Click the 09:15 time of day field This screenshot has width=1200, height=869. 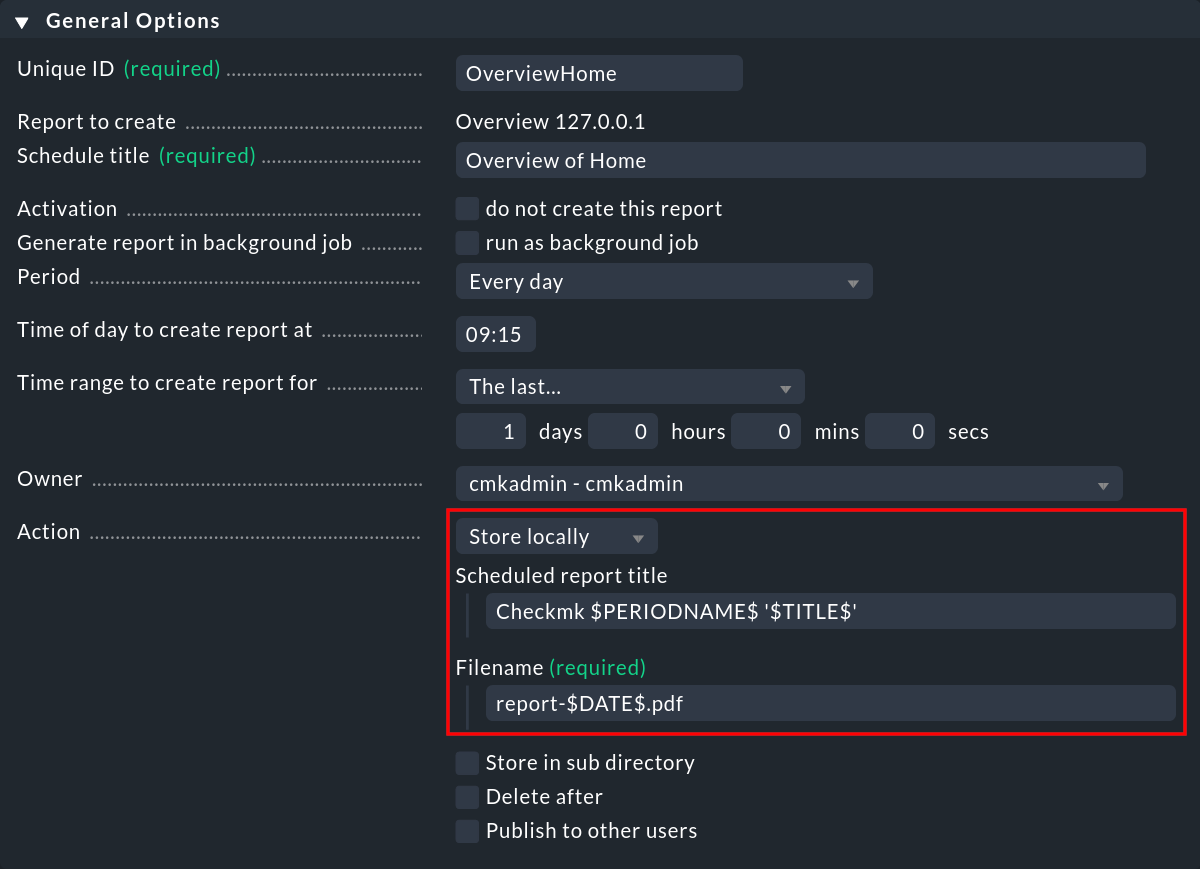495,334
